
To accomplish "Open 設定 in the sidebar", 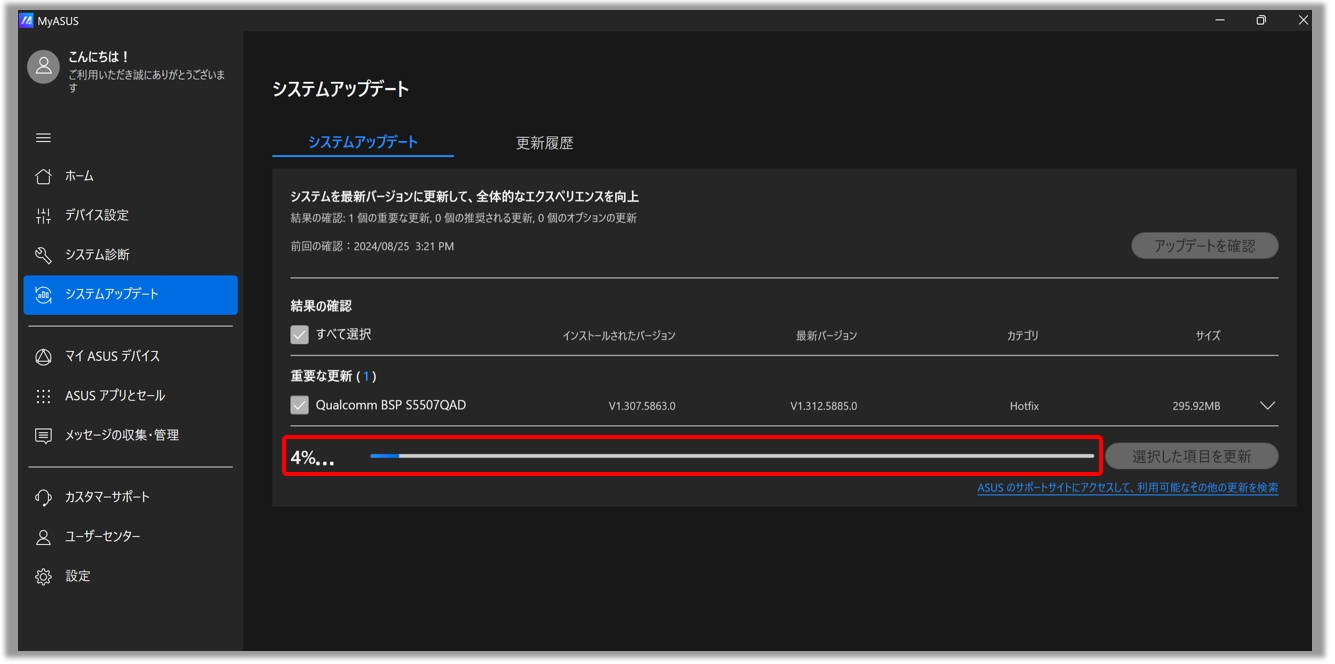I will tap(131, 577).
